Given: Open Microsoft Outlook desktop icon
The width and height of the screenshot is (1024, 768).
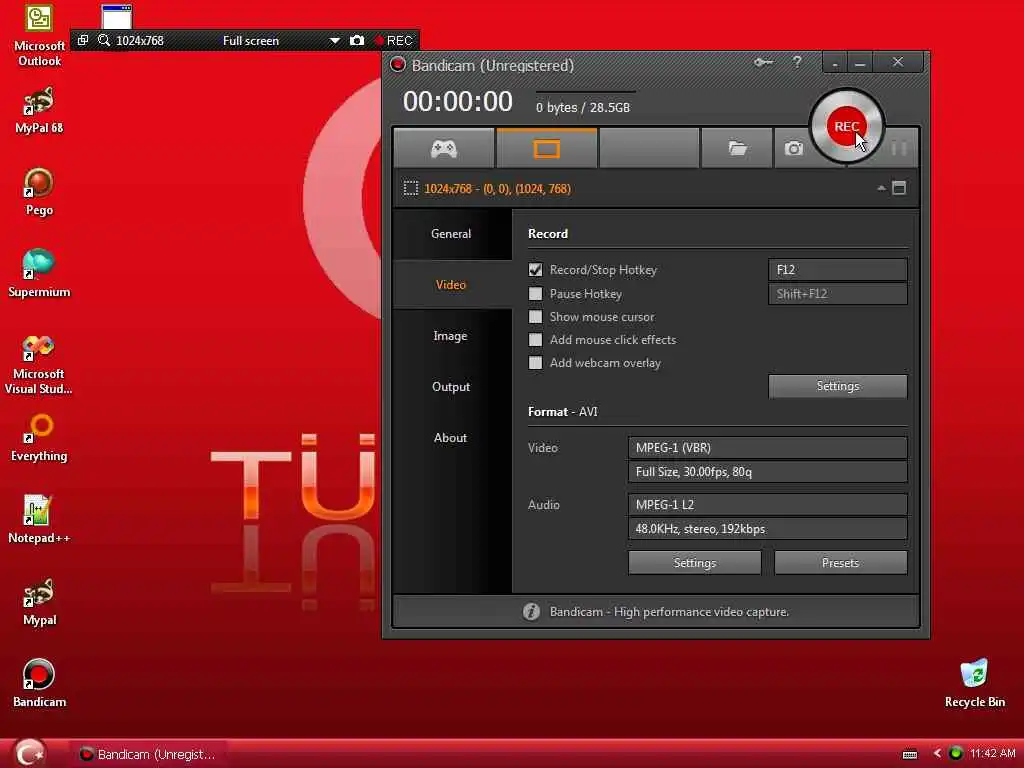Looking at the screenshot, I should [39, 37].
